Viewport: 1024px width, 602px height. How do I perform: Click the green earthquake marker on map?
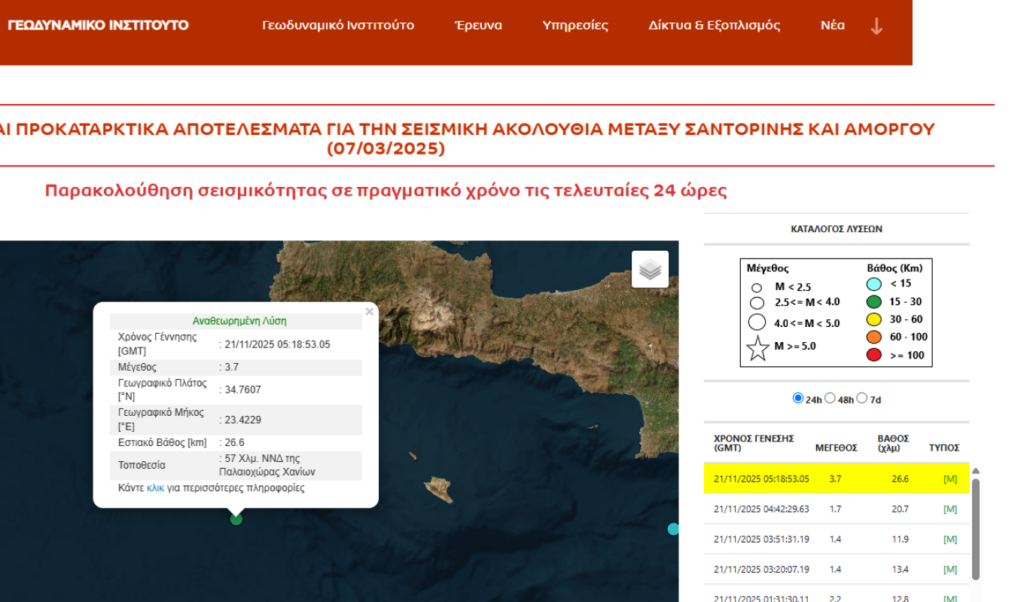click(x=236, y=518)
